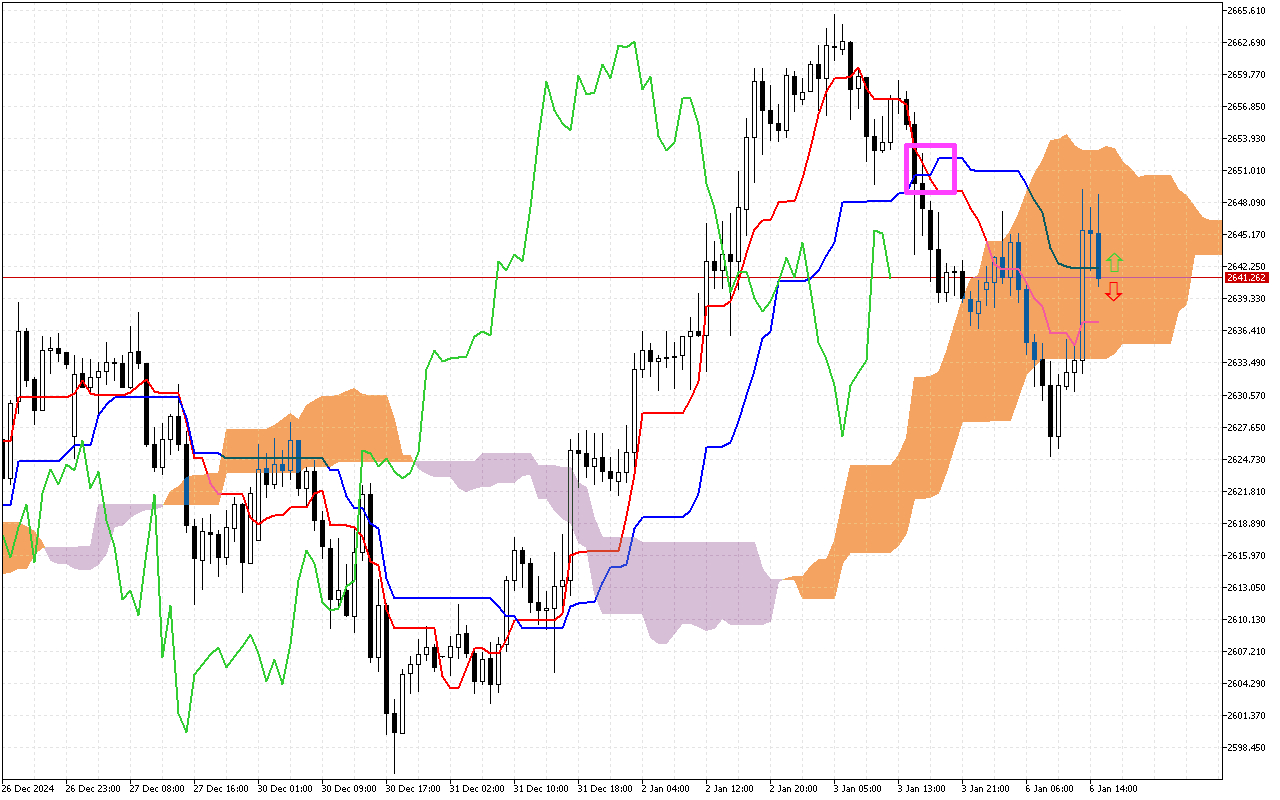Pick price level 2610.130
The width and height of the screenshot is (1280, 800).
point(1245,620)
